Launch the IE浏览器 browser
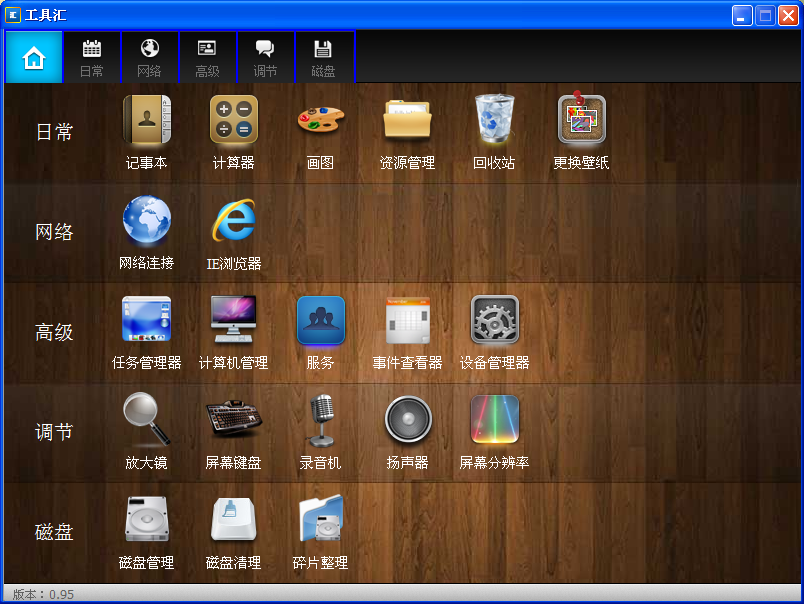 [x=234, y=219]
